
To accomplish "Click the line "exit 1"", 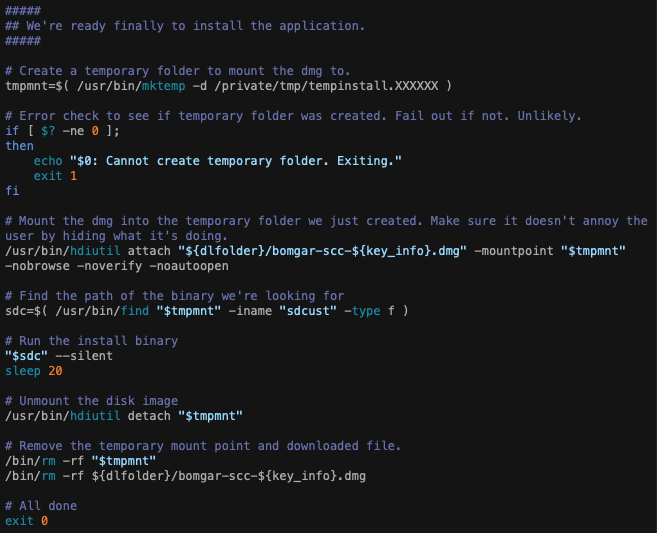I will [x=55, y=176].
